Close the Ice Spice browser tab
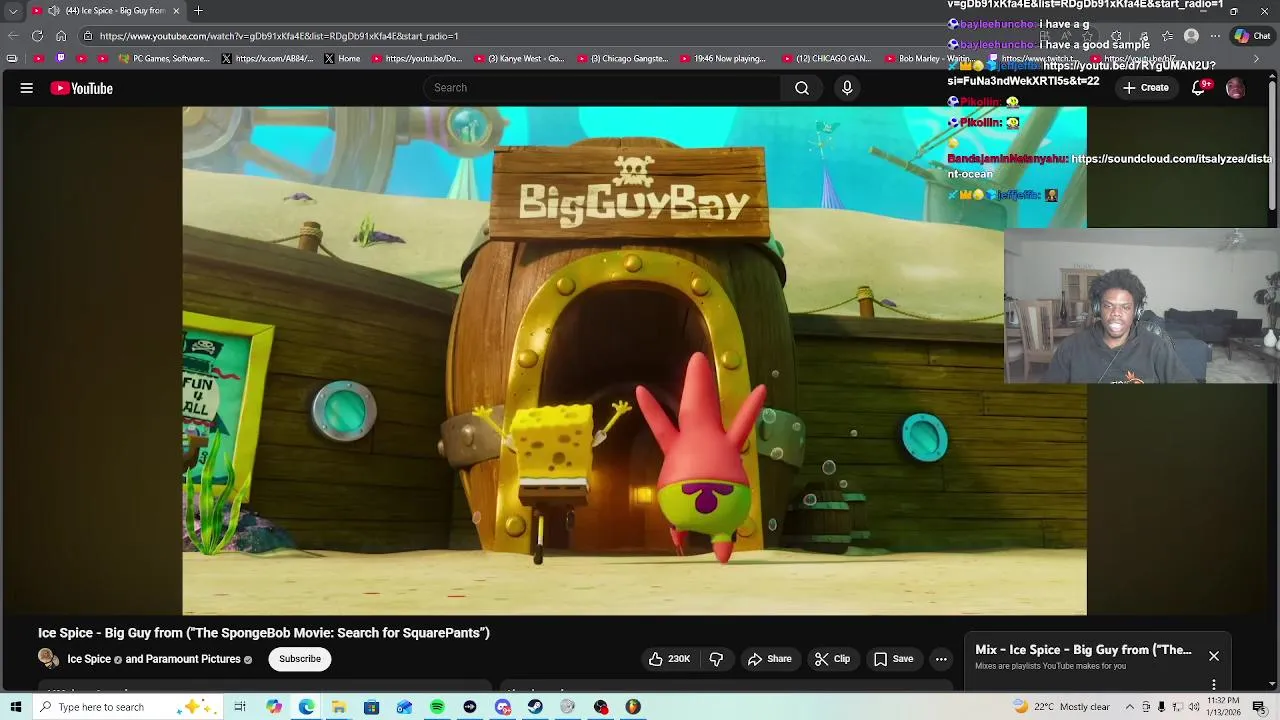This screenshot has height=720, width=1280. 176,11
